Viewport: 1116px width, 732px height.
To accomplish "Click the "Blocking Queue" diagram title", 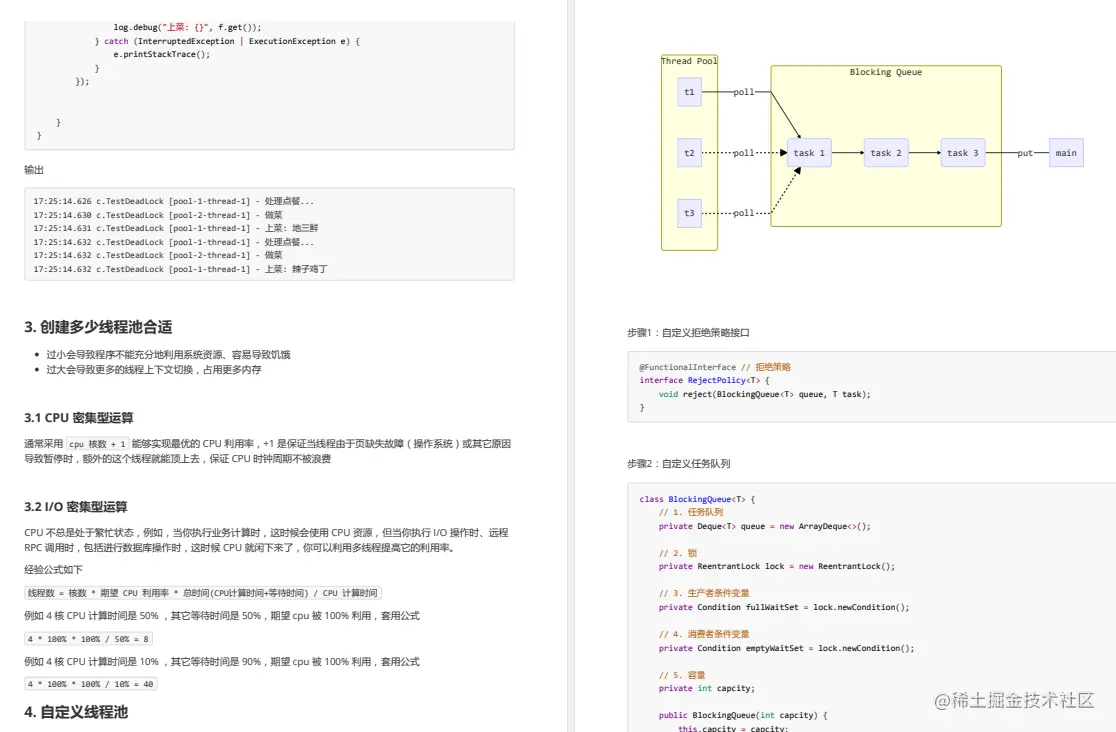I will click(x=886, y=72).
